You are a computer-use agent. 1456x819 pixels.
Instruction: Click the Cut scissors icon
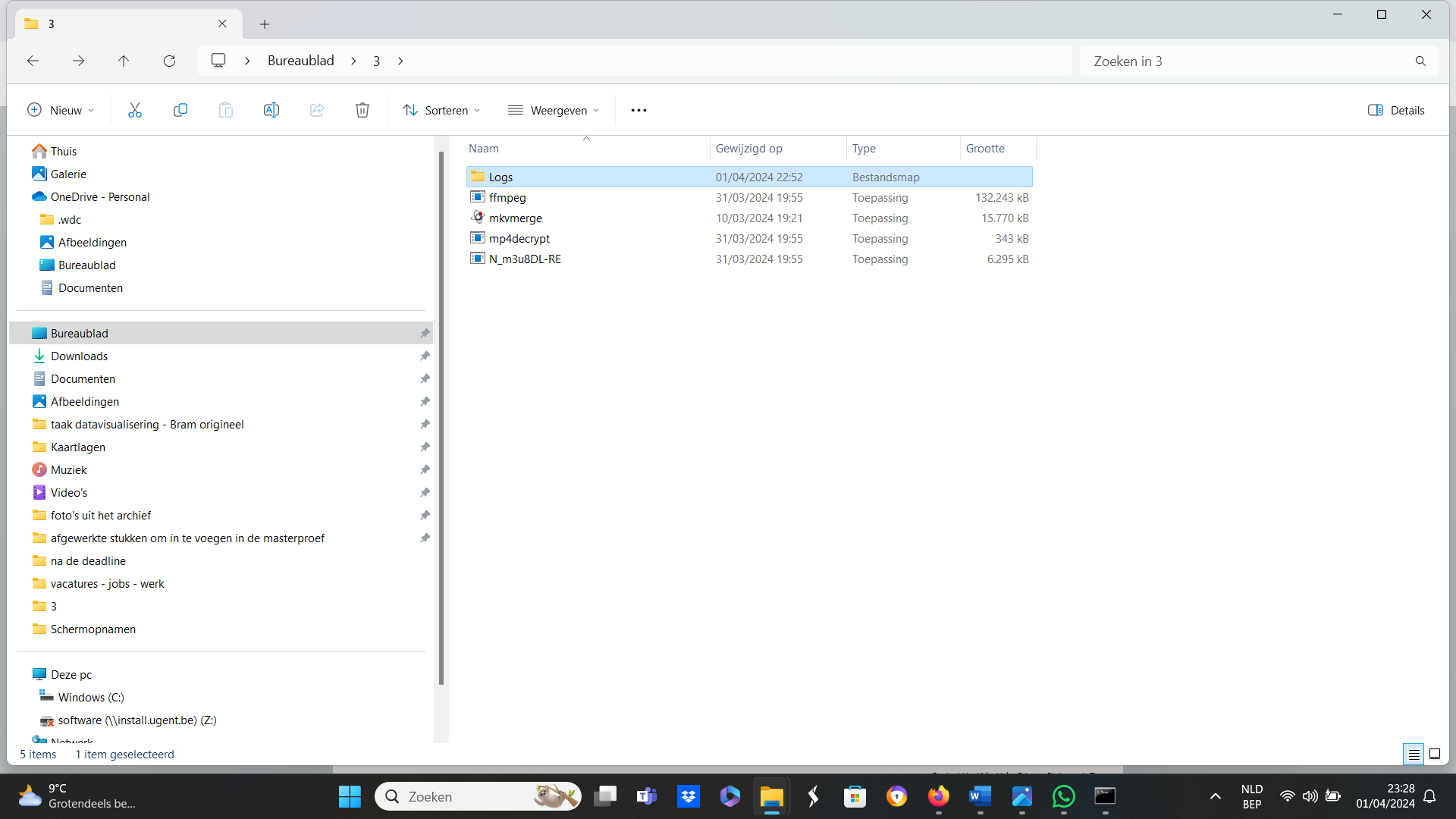(x=135, y=110)
